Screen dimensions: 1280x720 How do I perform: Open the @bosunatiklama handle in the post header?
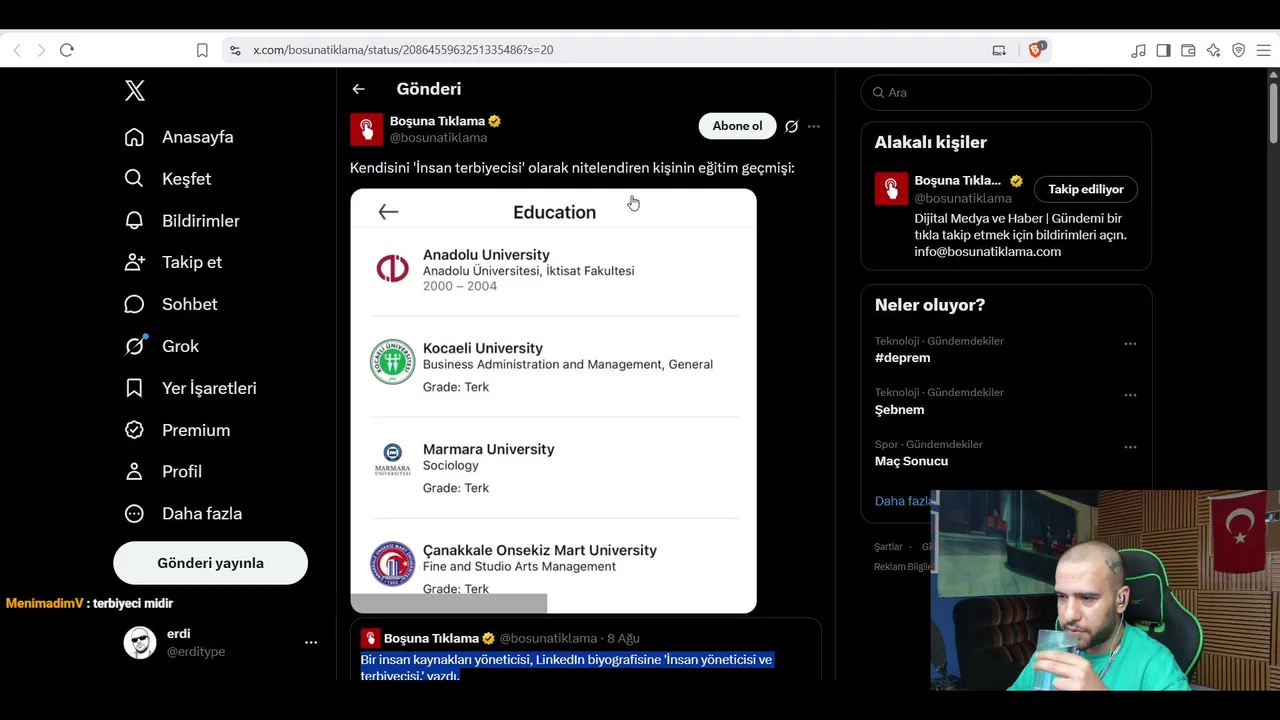pyautogui.click(x=438, y=138)
